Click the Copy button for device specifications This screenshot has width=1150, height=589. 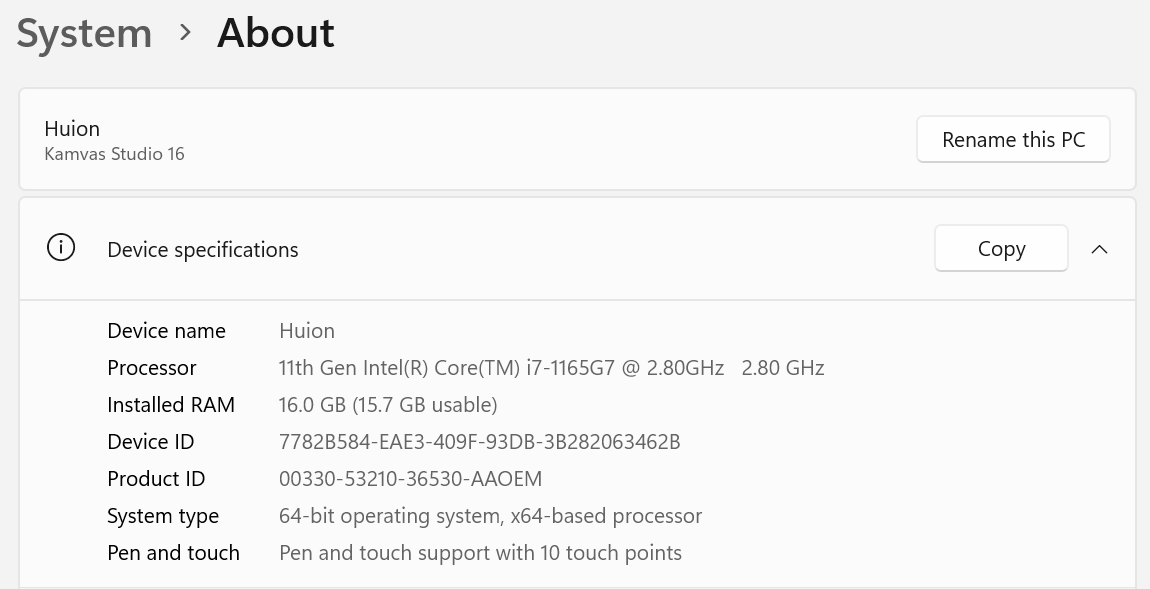pos(1001,247)
